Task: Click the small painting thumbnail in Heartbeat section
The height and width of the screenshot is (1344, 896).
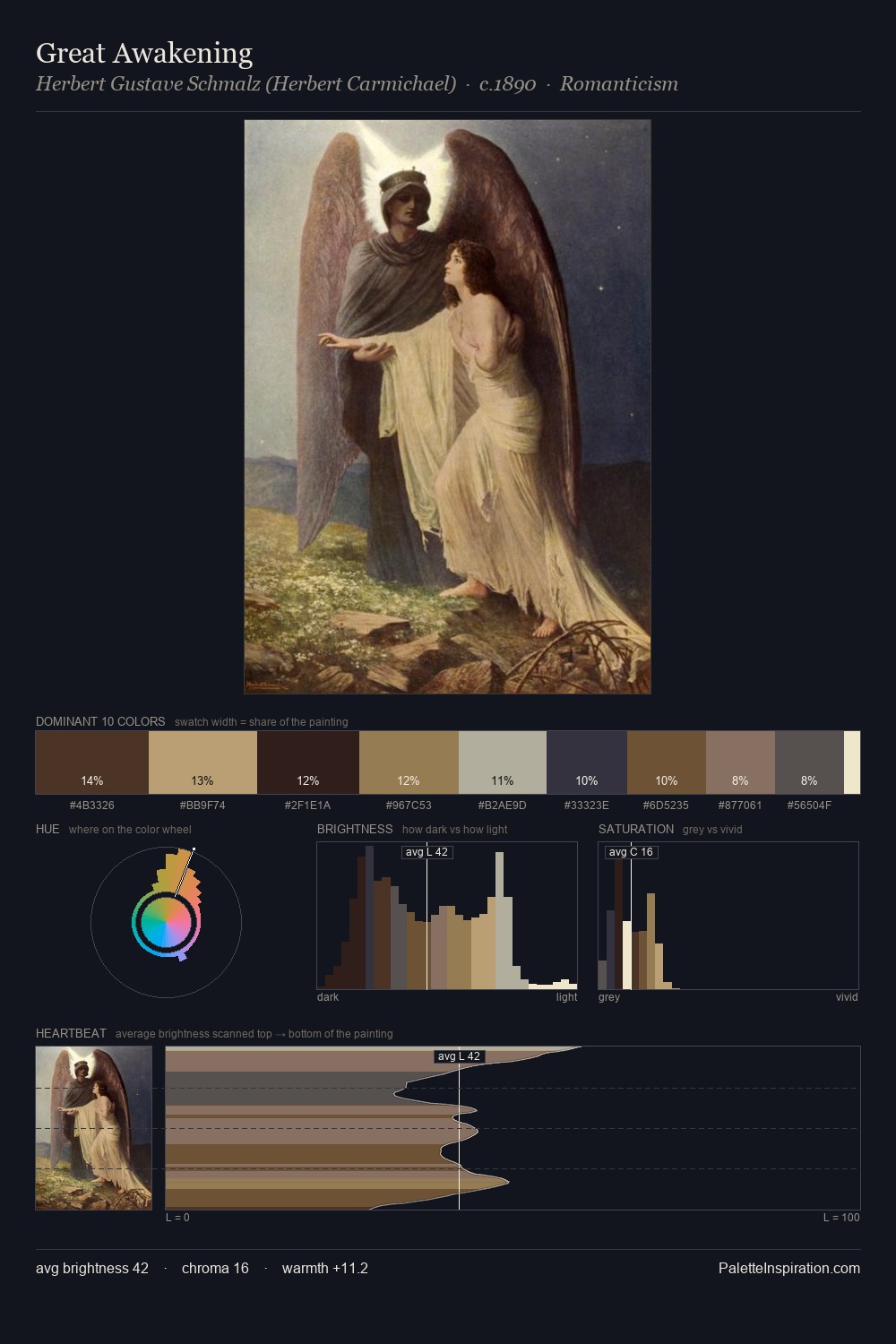Action: [94, 1128]
